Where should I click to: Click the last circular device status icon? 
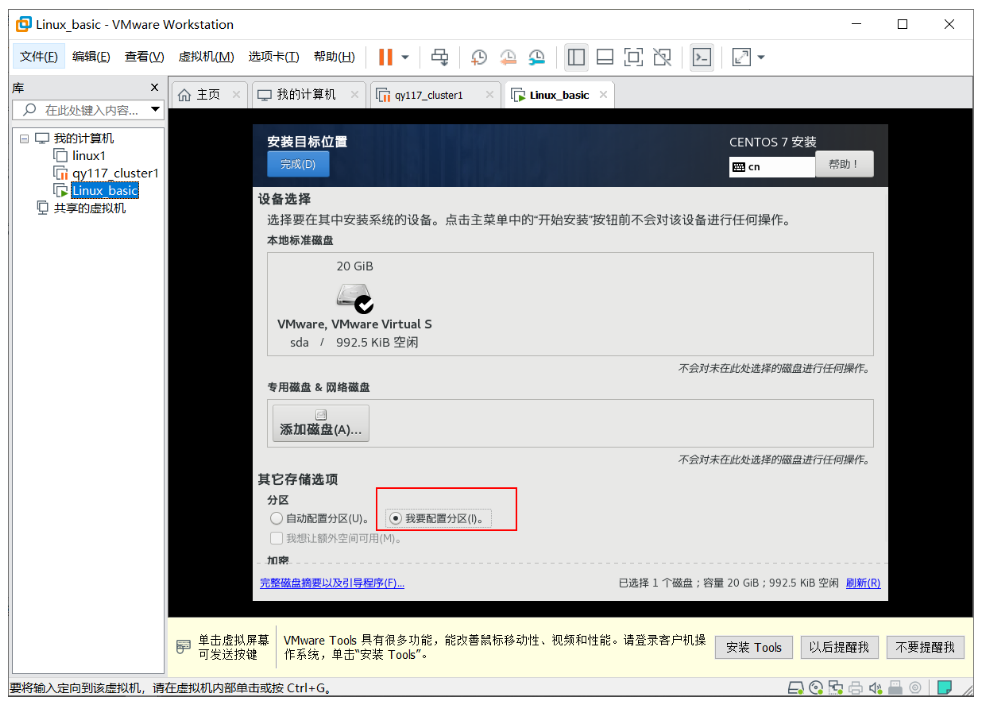point(915,688)
